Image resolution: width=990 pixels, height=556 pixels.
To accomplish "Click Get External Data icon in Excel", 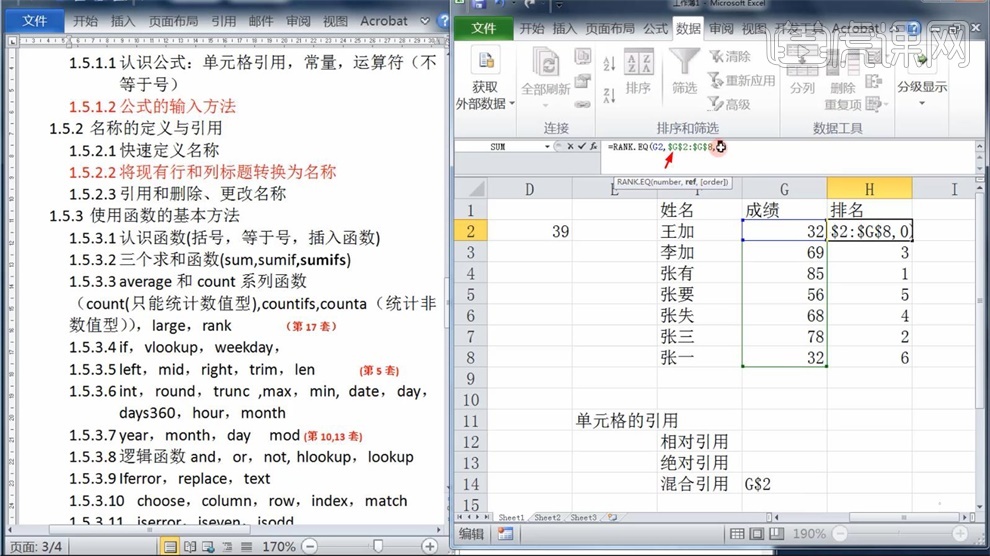I will [x=485, y=61].
